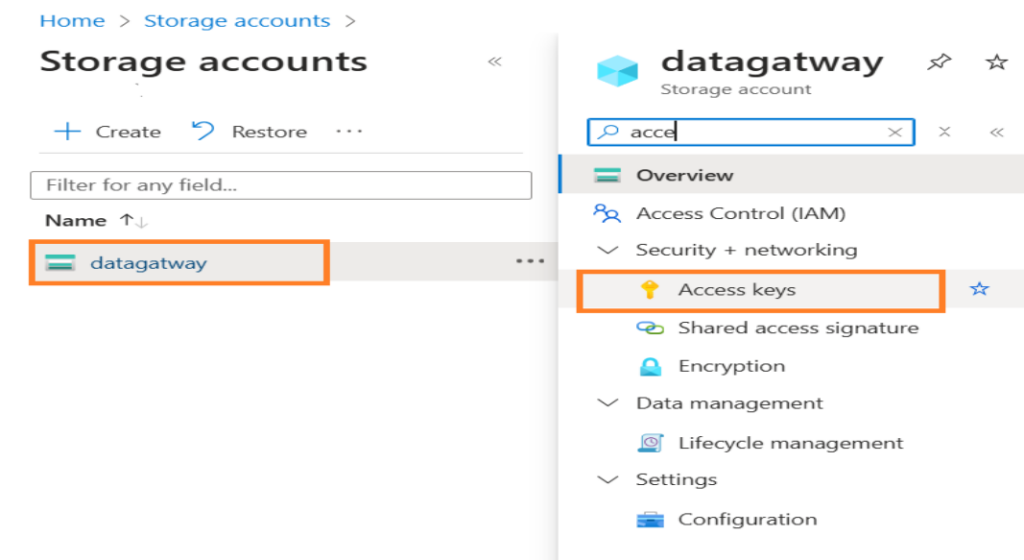The height and width of the screenshot is (560, 1024).
Task: Favorite Access keys with the blue star
Action: click(979, 288)
